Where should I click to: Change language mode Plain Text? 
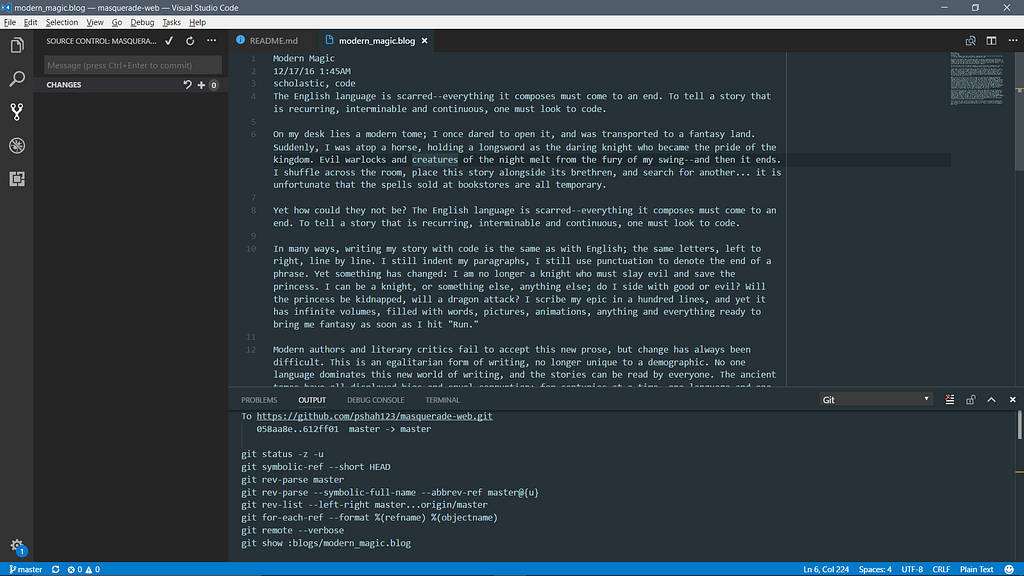point(976,569)
